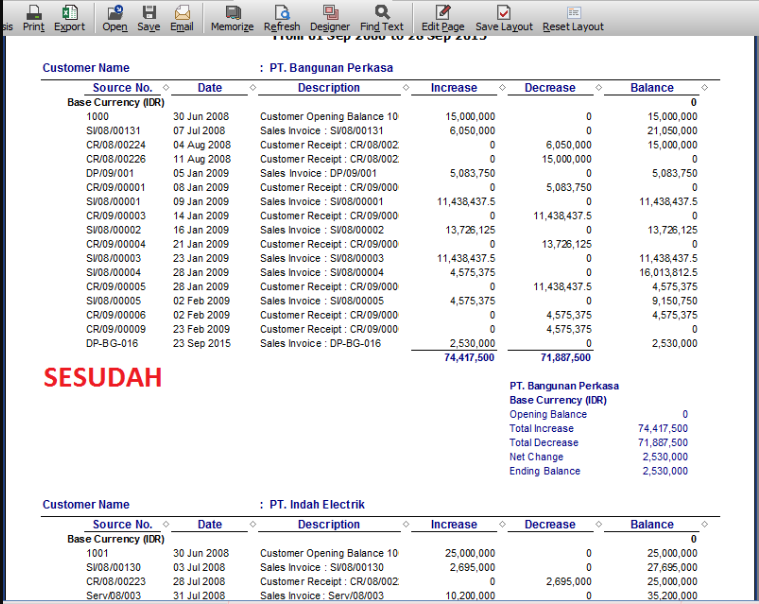The width and height of the screenshot is (759, 604).
Task: Click Ending Balance summary line
Action: pos(598,471)
